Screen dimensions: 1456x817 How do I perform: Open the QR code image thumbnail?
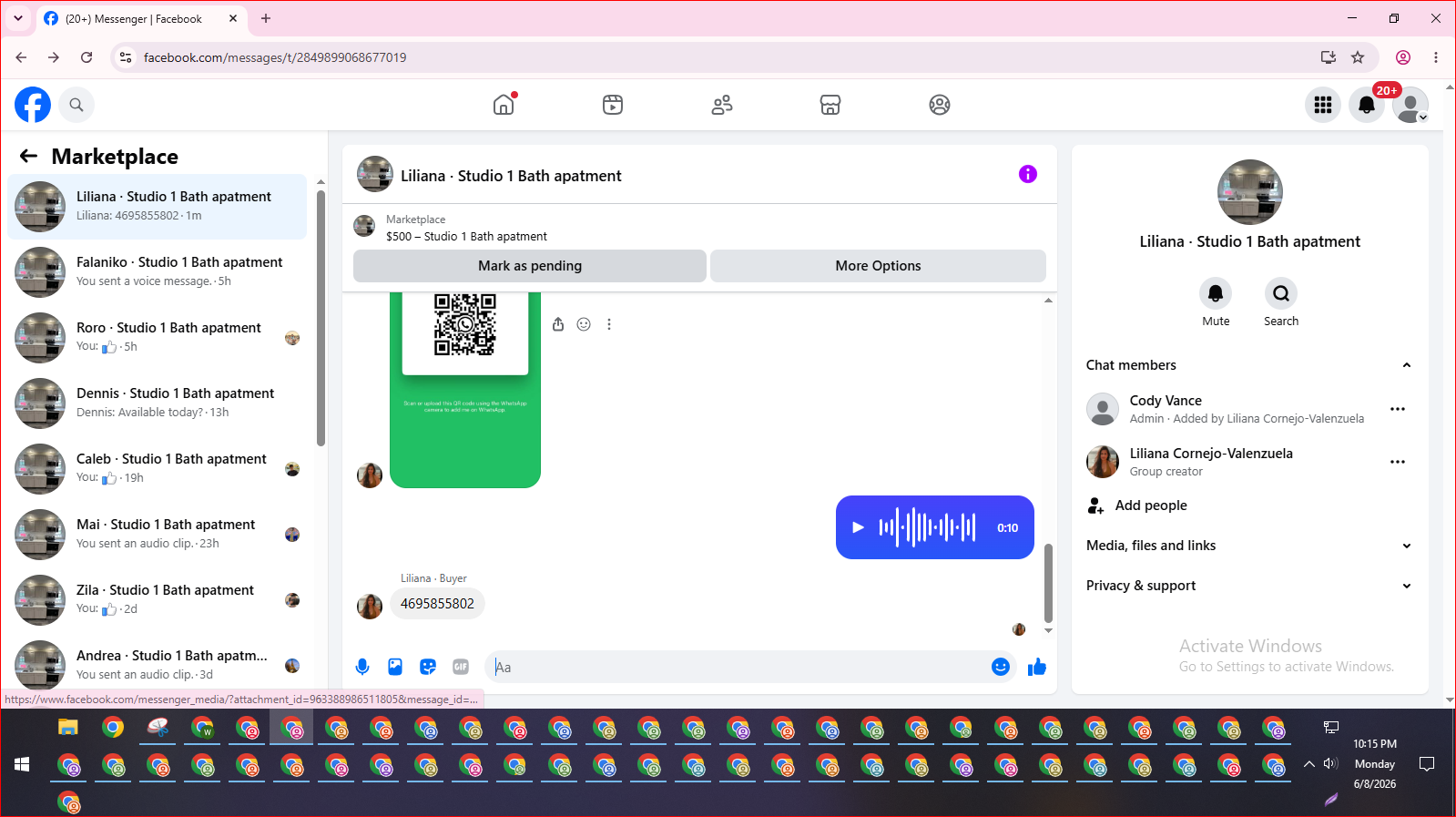465,390
